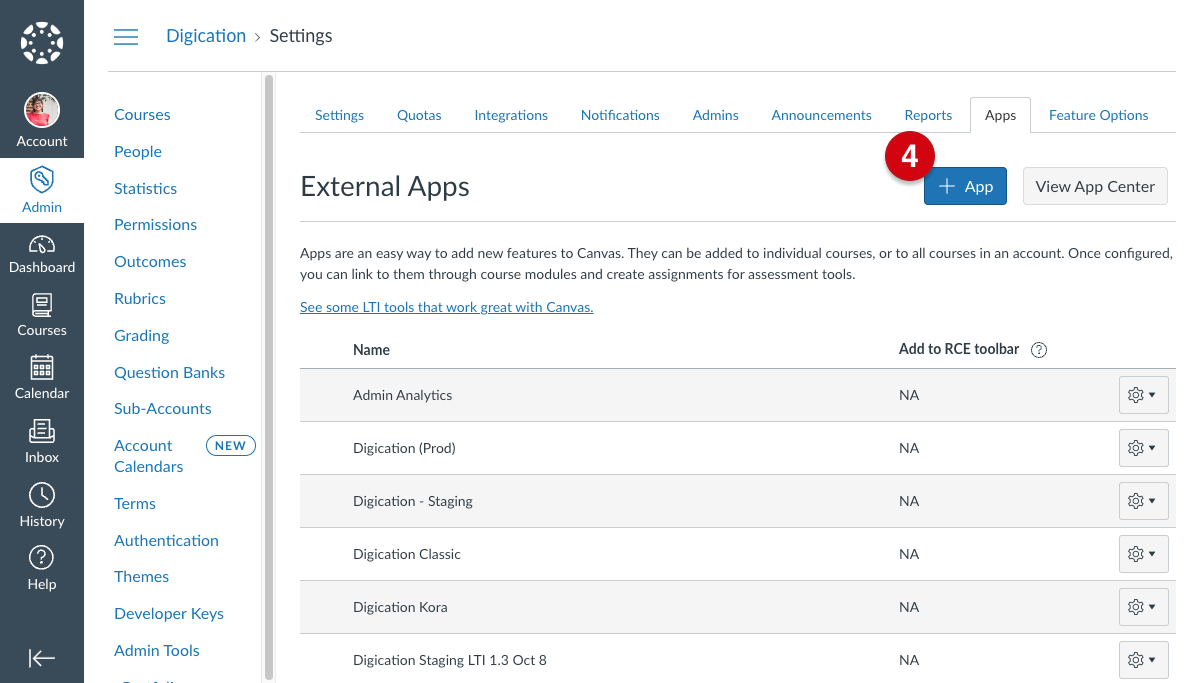Open settings gear for Digication Kora
This screenshot has width=1200, height=683.
coord(1143,607)
